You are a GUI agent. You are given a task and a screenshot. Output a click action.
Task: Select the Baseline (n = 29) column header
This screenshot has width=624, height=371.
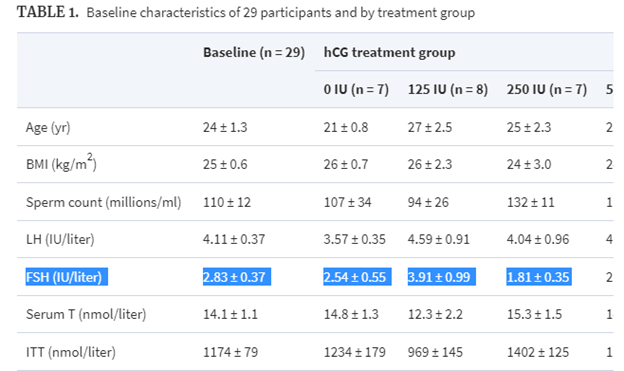click(254, 53)
